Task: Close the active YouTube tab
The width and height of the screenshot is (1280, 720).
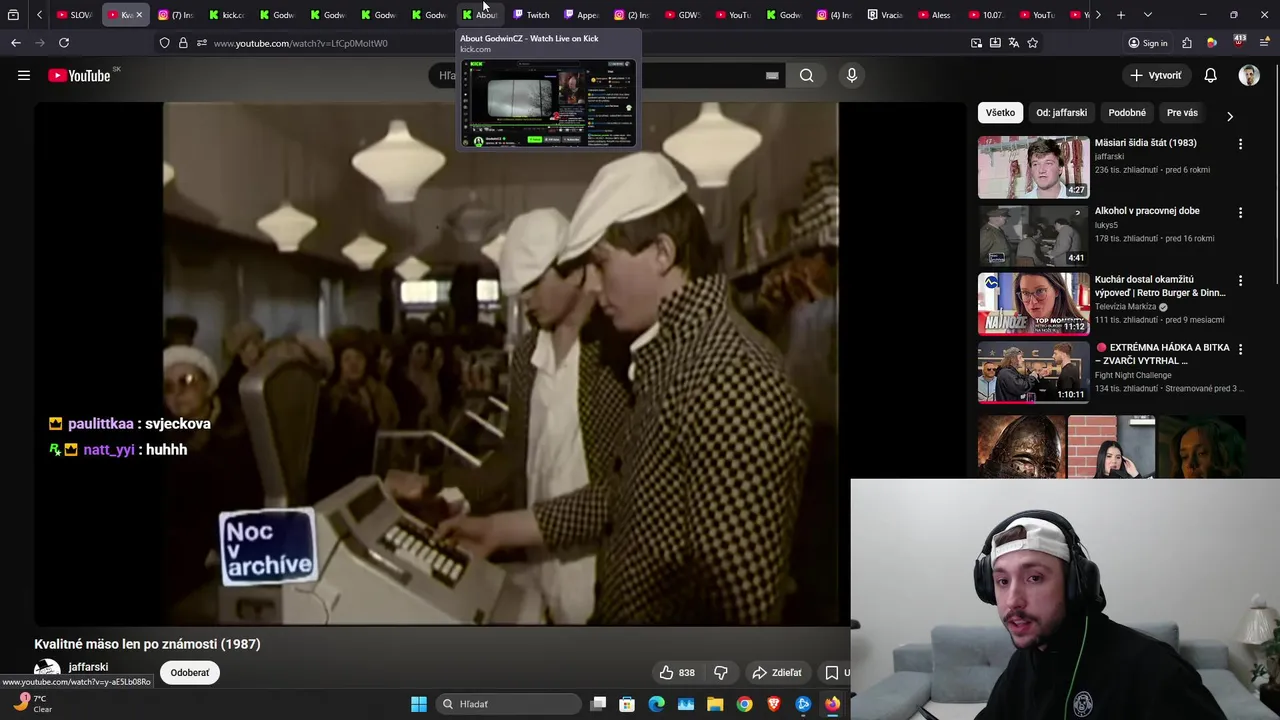Action: point(139,15)
